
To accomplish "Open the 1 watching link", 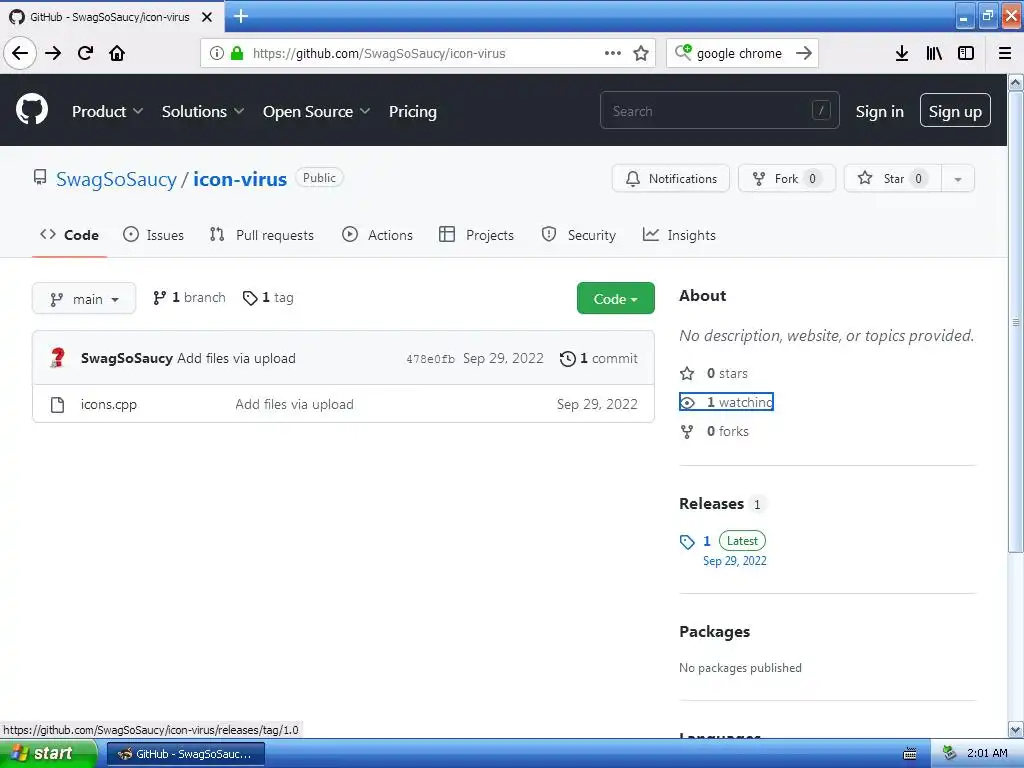I will coord(726,402).
